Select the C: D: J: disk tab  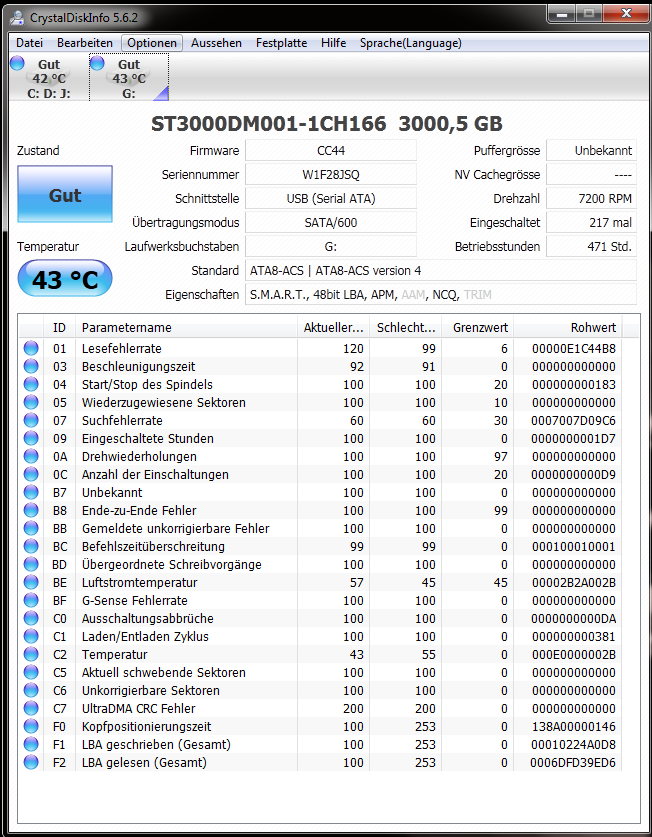(x=49, y=78)
